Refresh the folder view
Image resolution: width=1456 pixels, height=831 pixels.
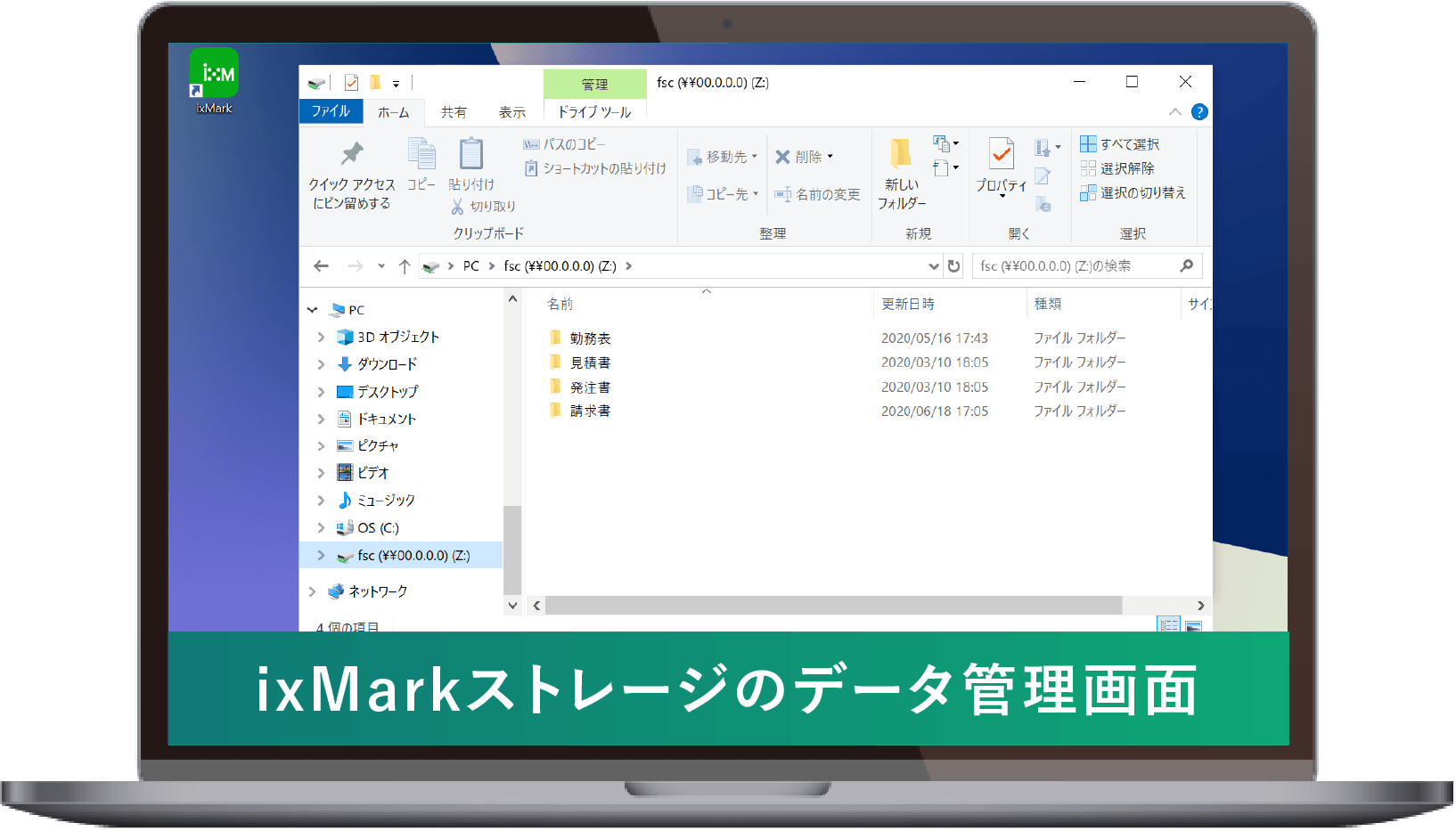953,265
